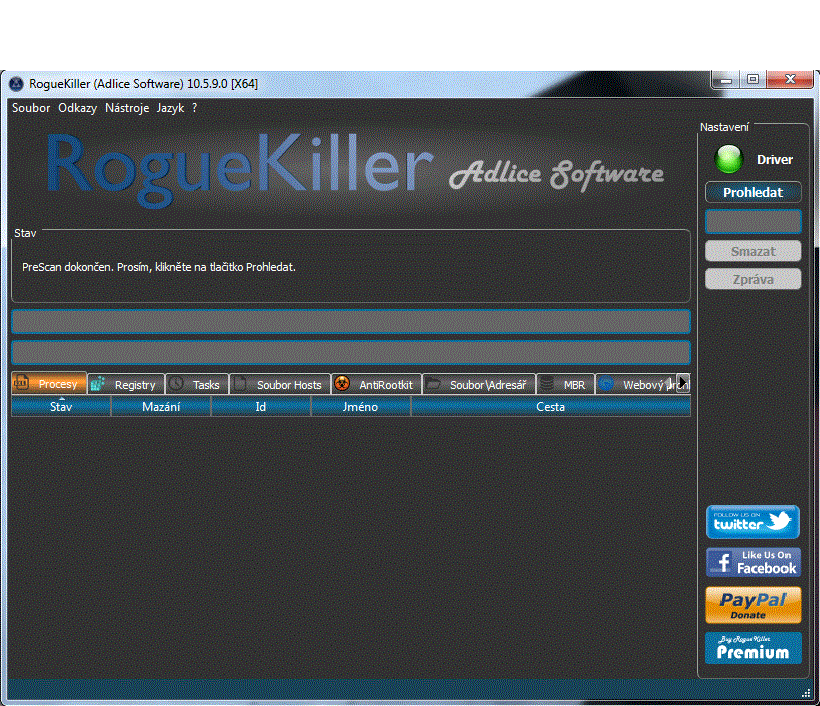
Task: Click the Smazat button
Action: coord(753,252)
